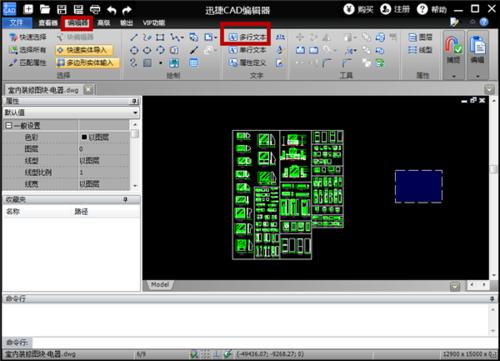
Task: Switch to the 查看器 ribbon tab
Action: click(48, 23)
